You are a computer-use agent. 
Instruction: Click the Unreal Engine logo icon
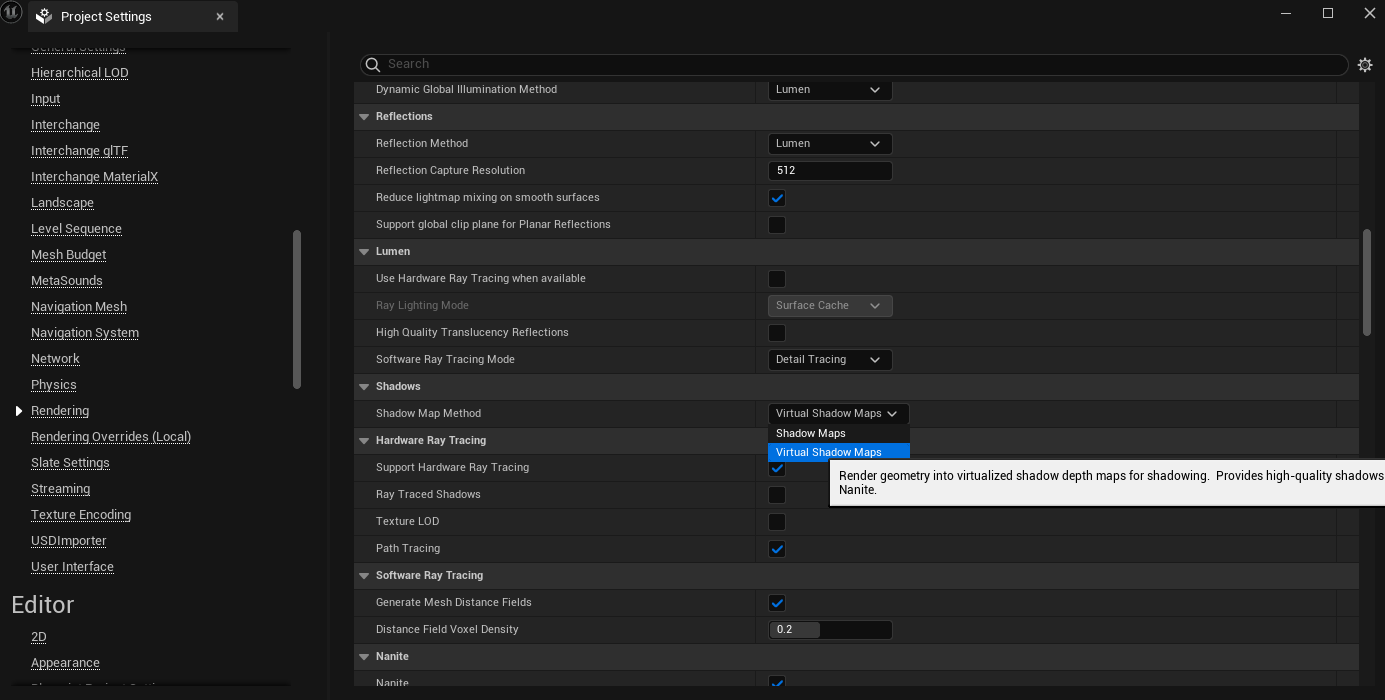(x=13, y=14)
